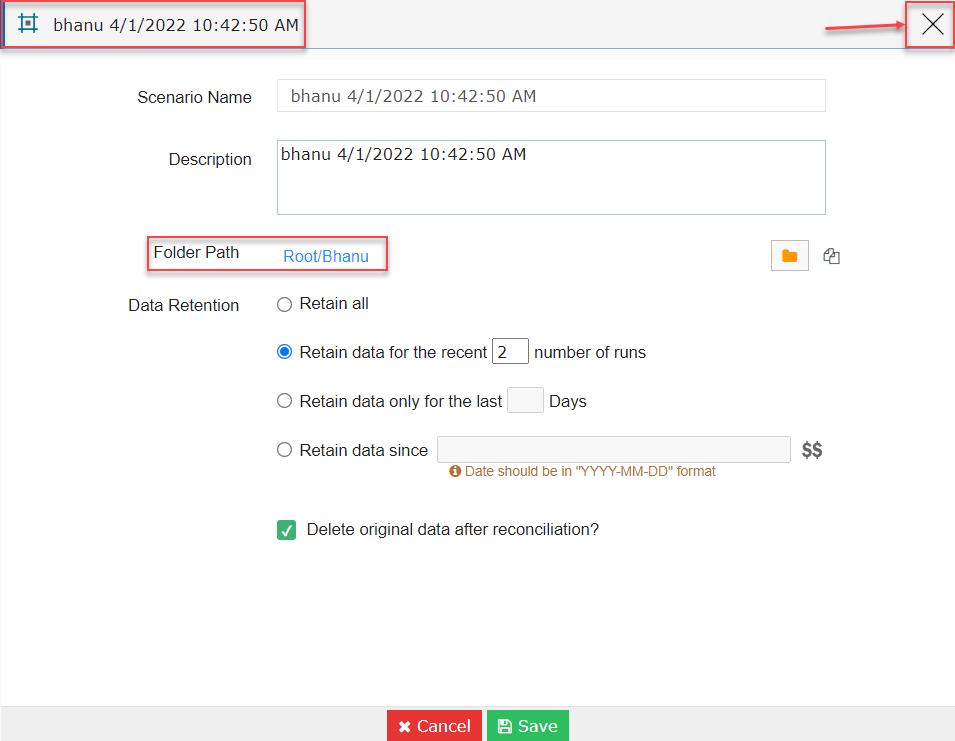Click the scenario icon in title bar
This screenshot has height=741, width=955.
pyautogui.click(x=28, y=24)
